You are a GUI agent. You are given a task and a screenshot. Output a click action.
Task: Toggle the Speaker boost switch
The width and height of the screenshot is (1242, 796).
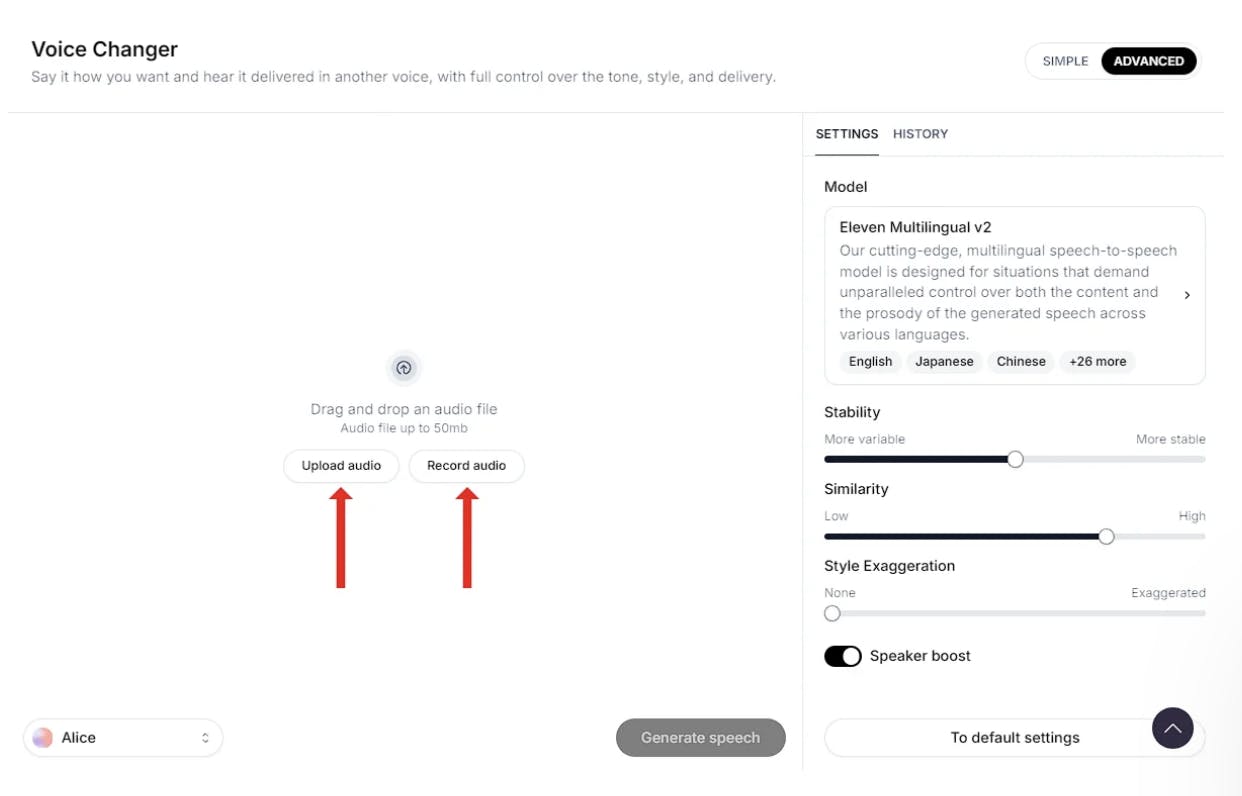(842, 656)
